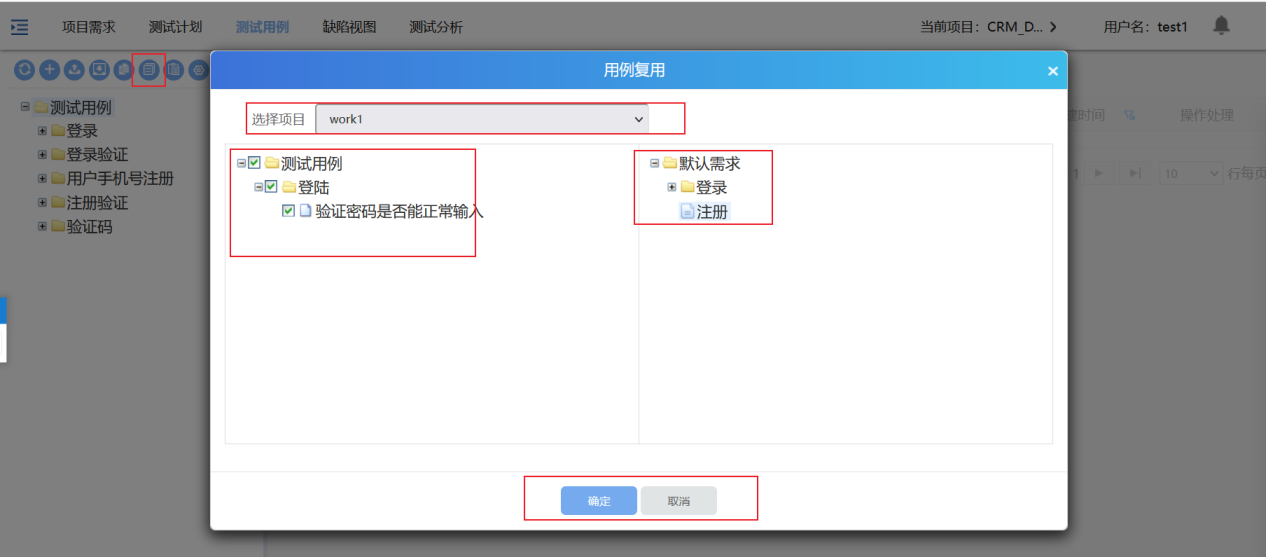Open the 测试计划 tab
The image size is (1266, 557).
176,27
